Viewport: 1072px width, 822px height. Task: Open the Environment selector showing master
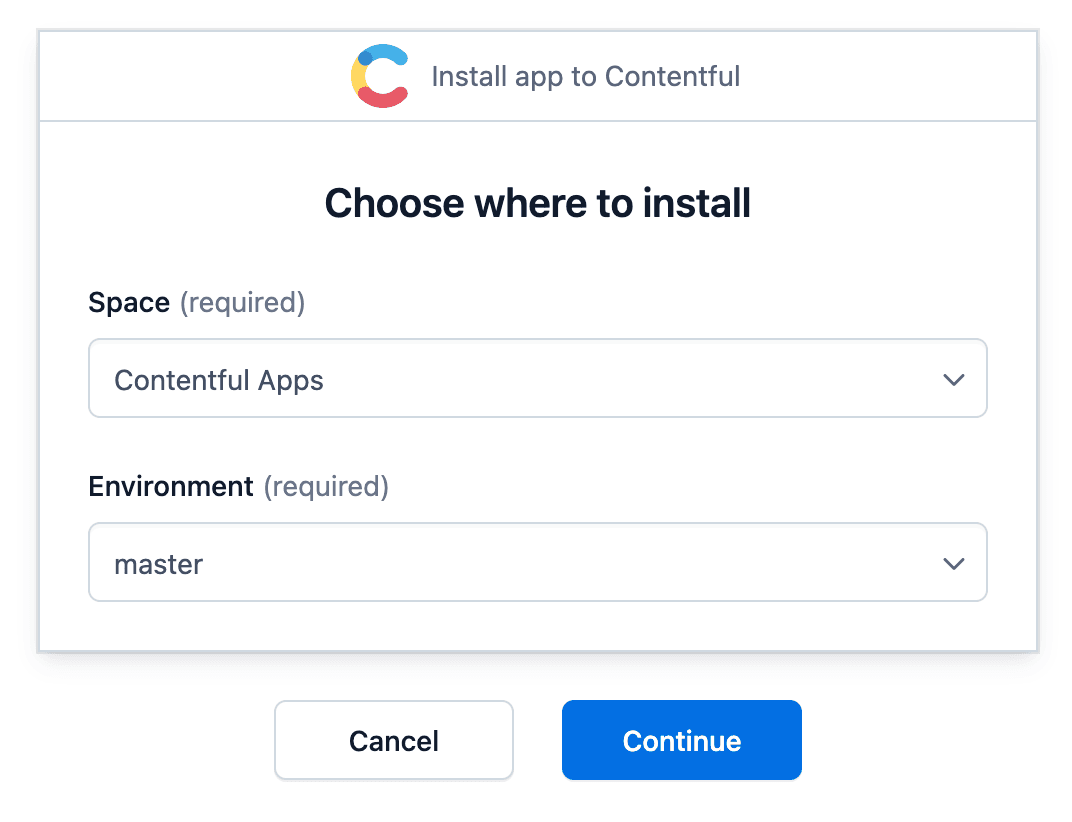pyautogui.click(x=537, y=564)
